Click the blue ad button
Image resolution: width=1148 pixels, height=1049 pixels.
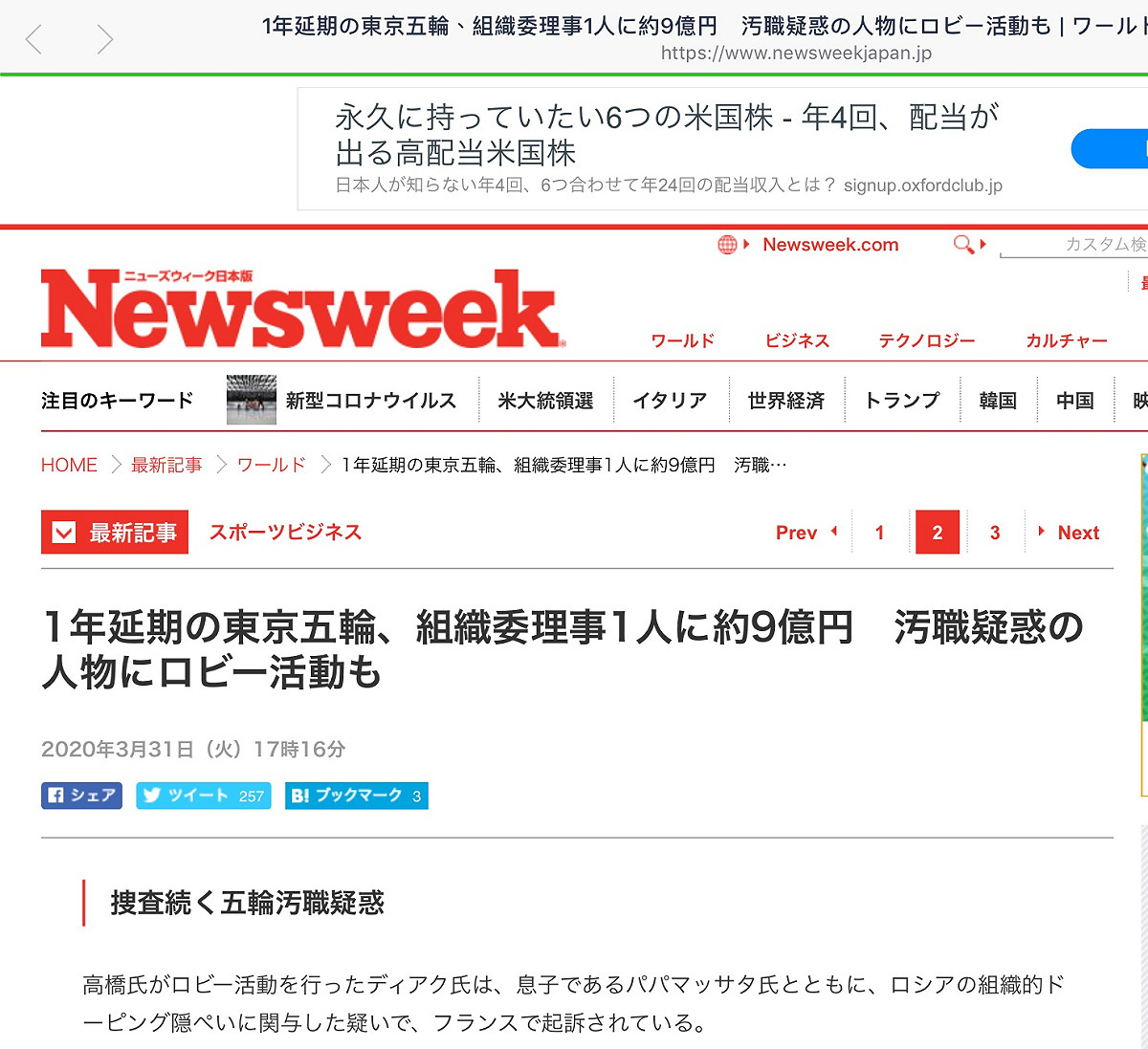click(x=1110, y=149)
